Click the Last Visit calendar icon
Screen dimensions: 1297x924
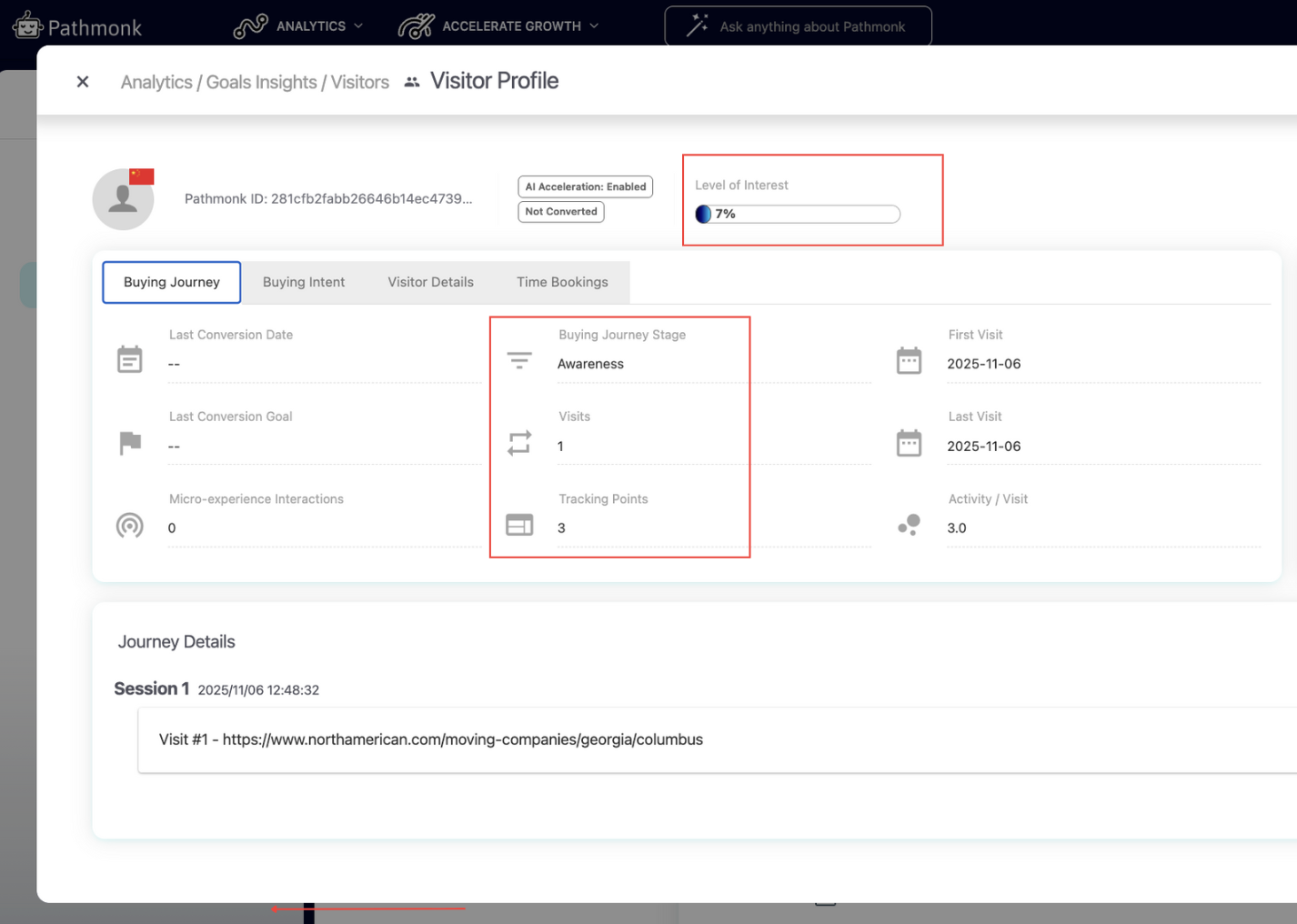(909, 443)
